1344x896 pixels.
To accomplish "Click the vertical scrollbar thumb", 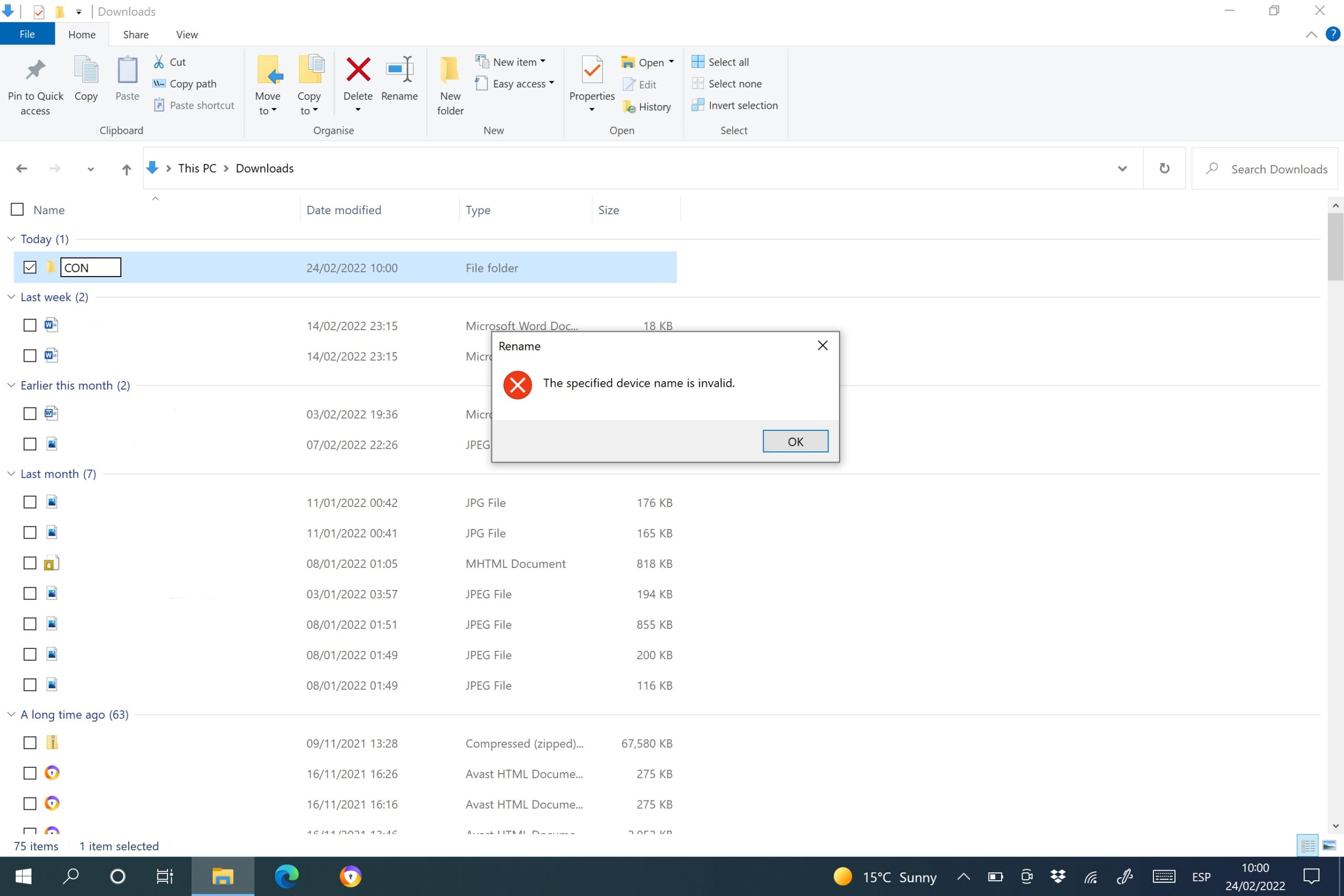I will 1336,247.
